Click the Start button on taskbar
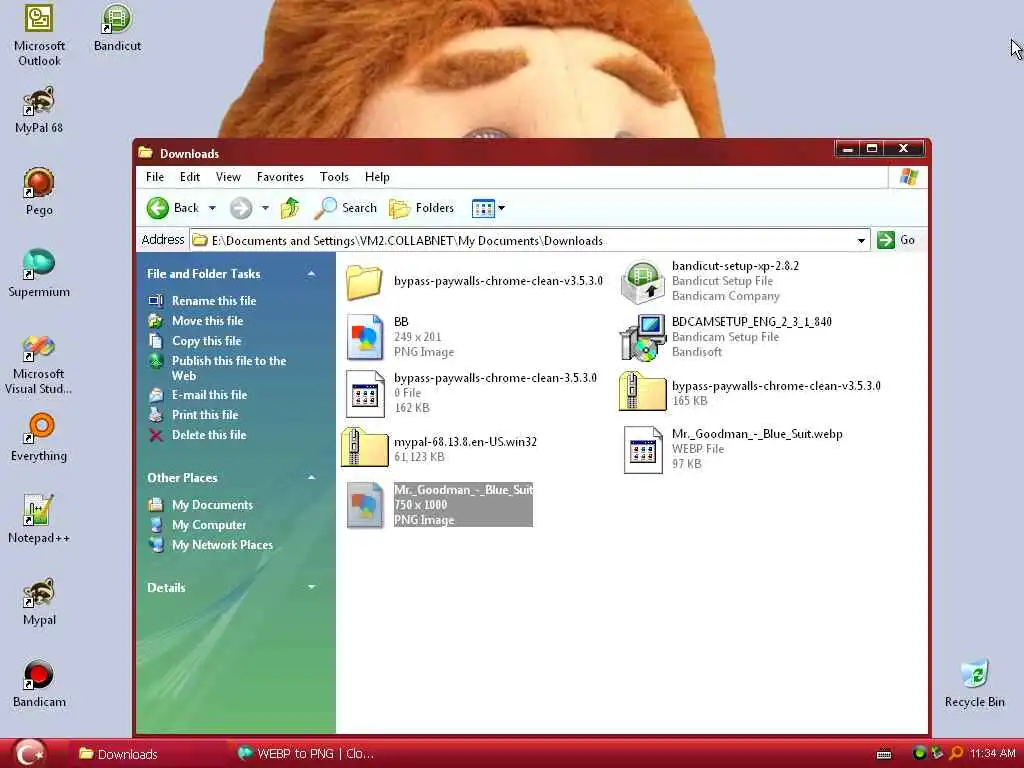 pos(29,754)
